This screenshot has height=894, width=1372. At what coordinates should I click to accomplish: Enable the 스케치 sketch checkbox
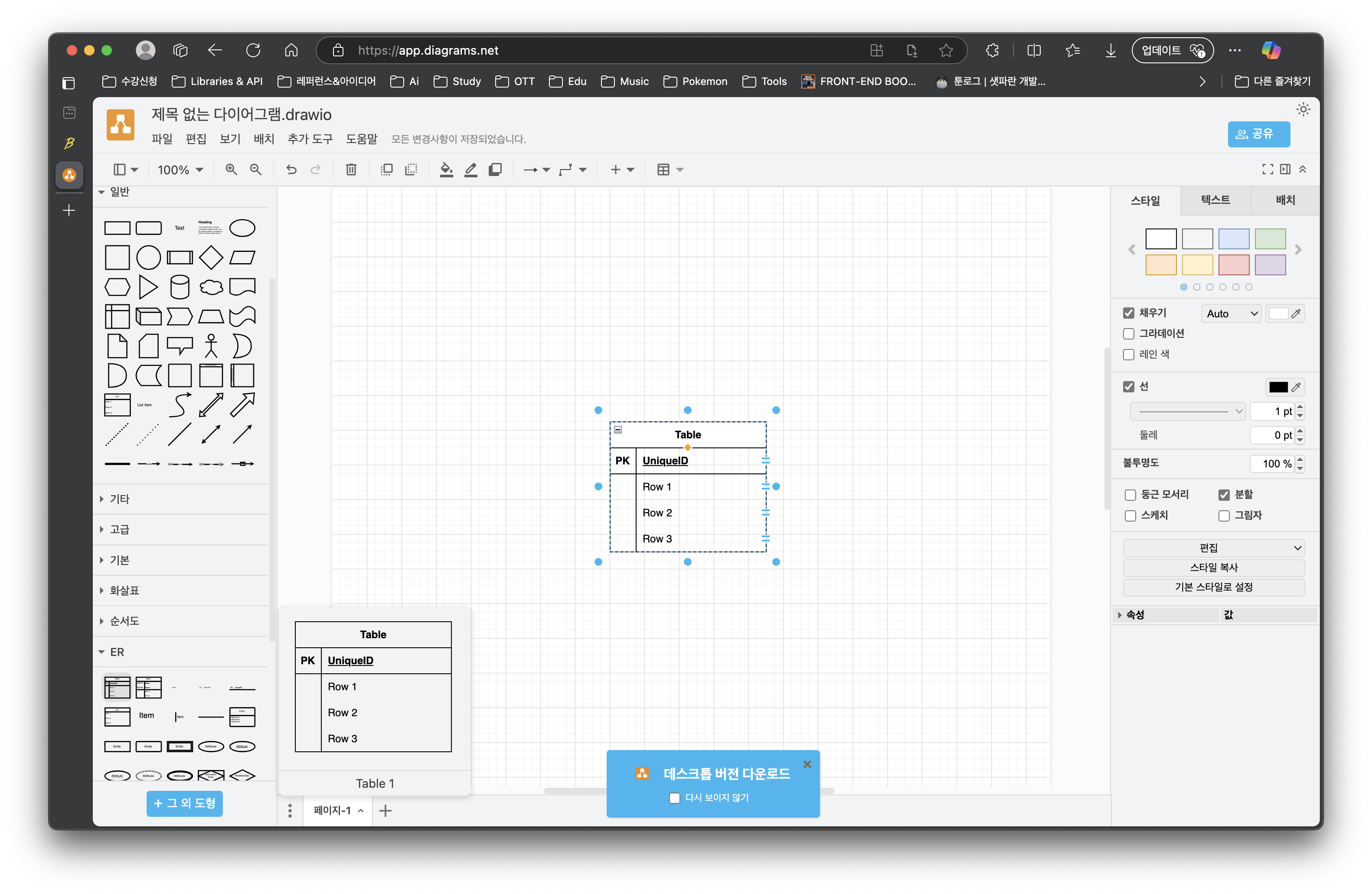[x=1130, y=516]
